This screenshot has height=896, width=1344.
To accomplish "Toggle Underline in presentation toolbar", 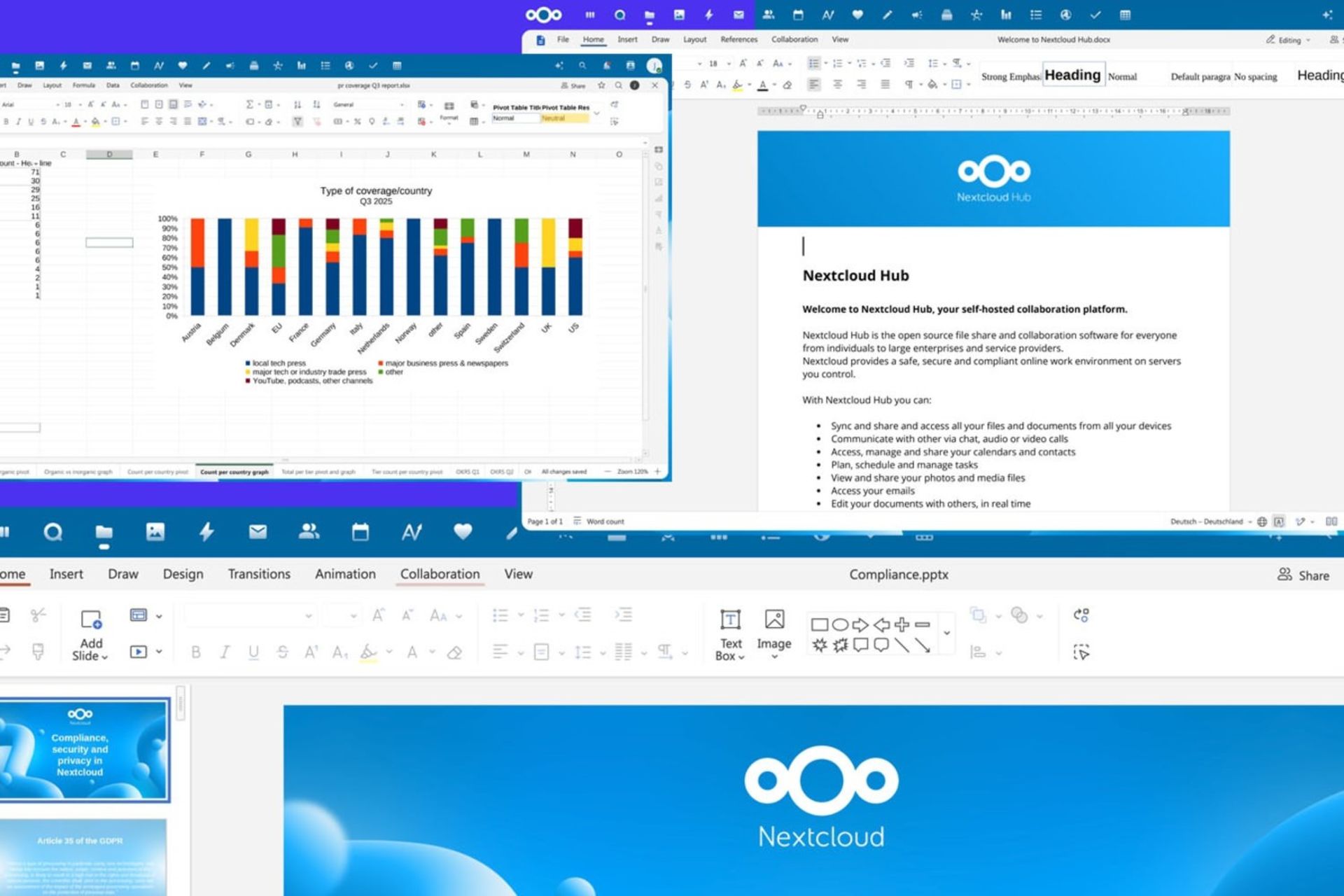I will click(x=253, y=652).
